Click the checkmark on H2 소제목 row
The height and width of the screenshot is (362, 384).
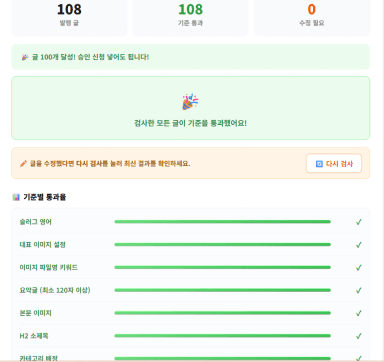coord(359,336)
